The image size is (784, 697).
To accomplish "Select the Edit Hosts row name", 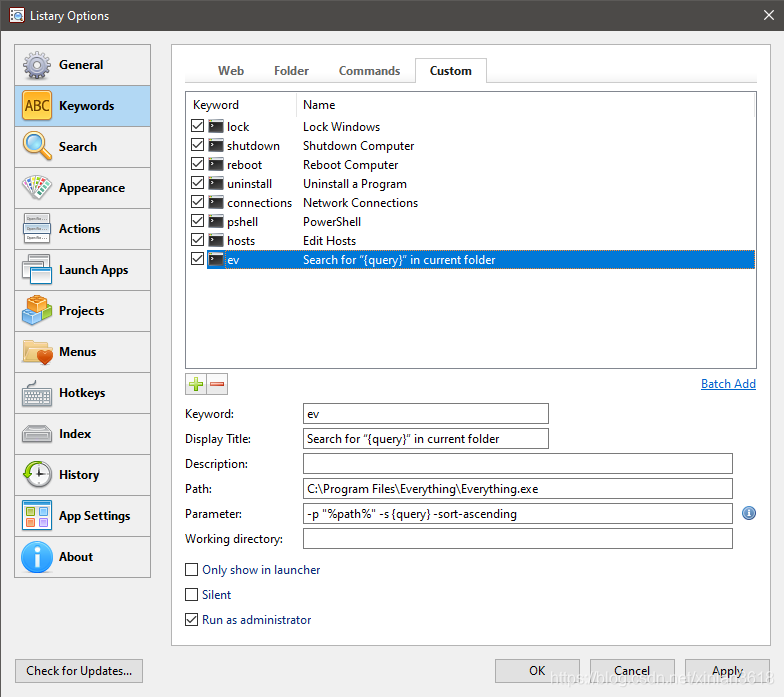I will [330, 240].
